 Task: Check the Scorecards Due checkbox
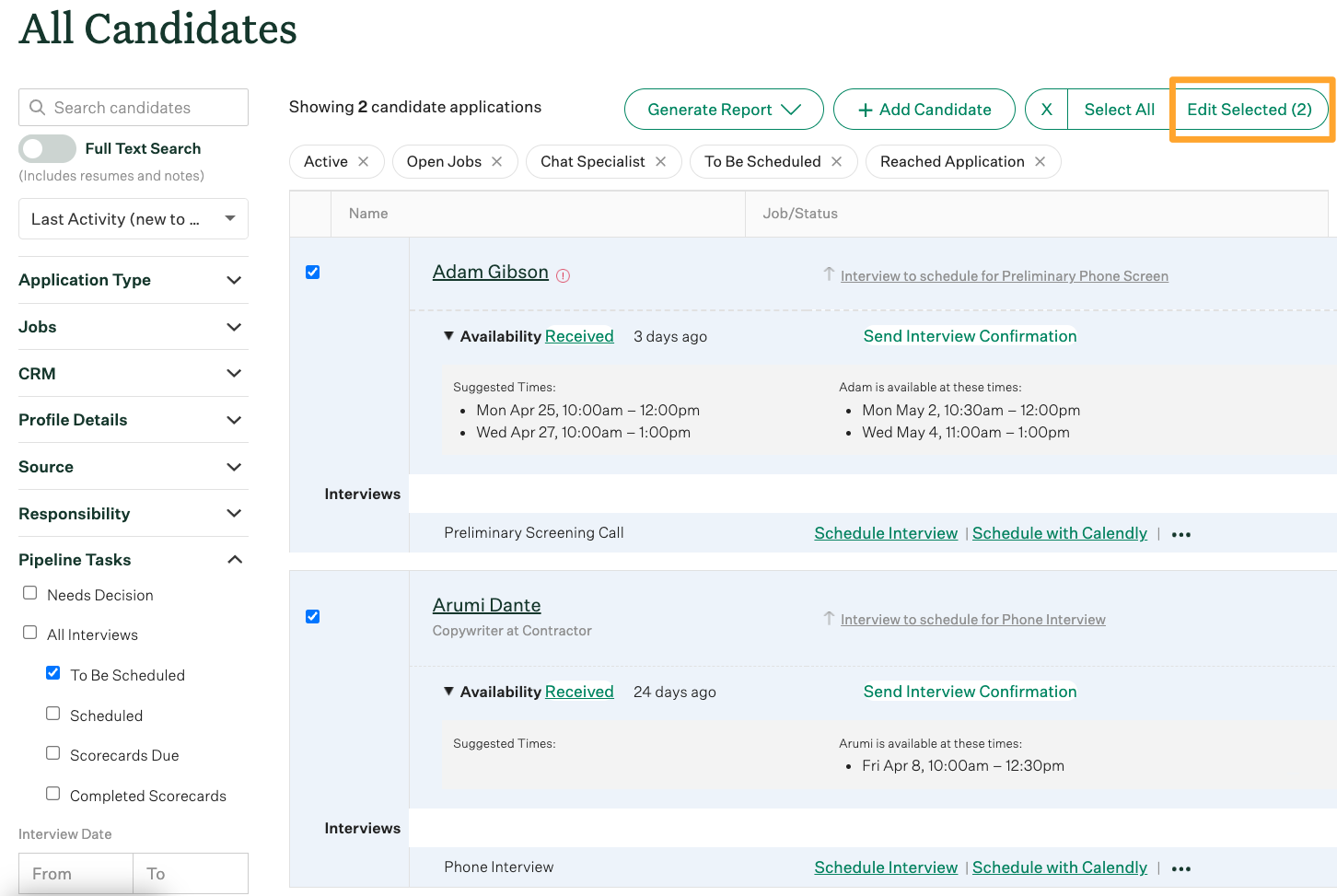[53, 753]
